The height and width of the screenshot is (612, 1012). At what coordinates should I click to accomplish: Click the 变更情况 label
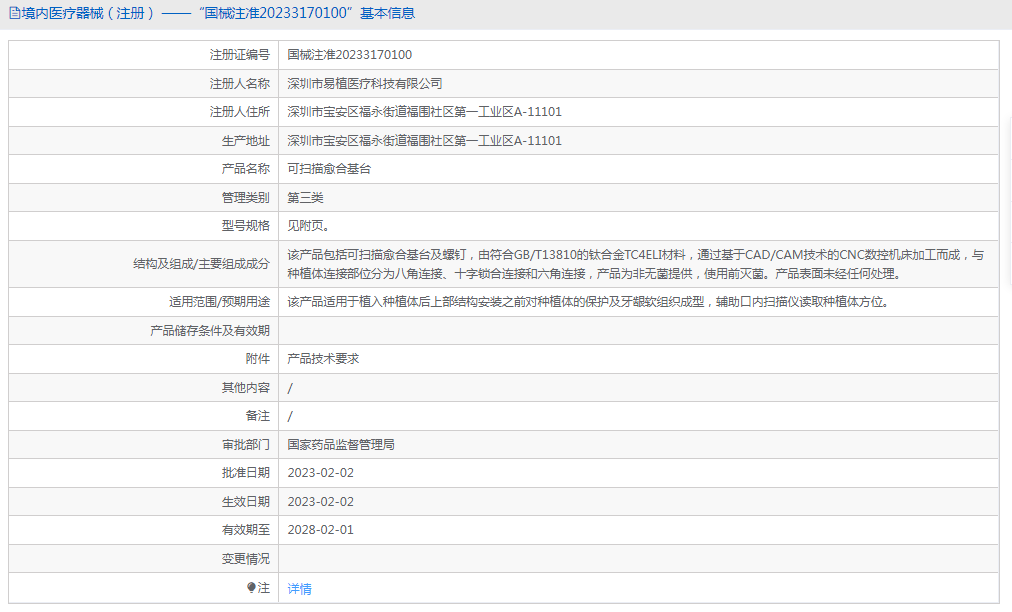(246, 559)
